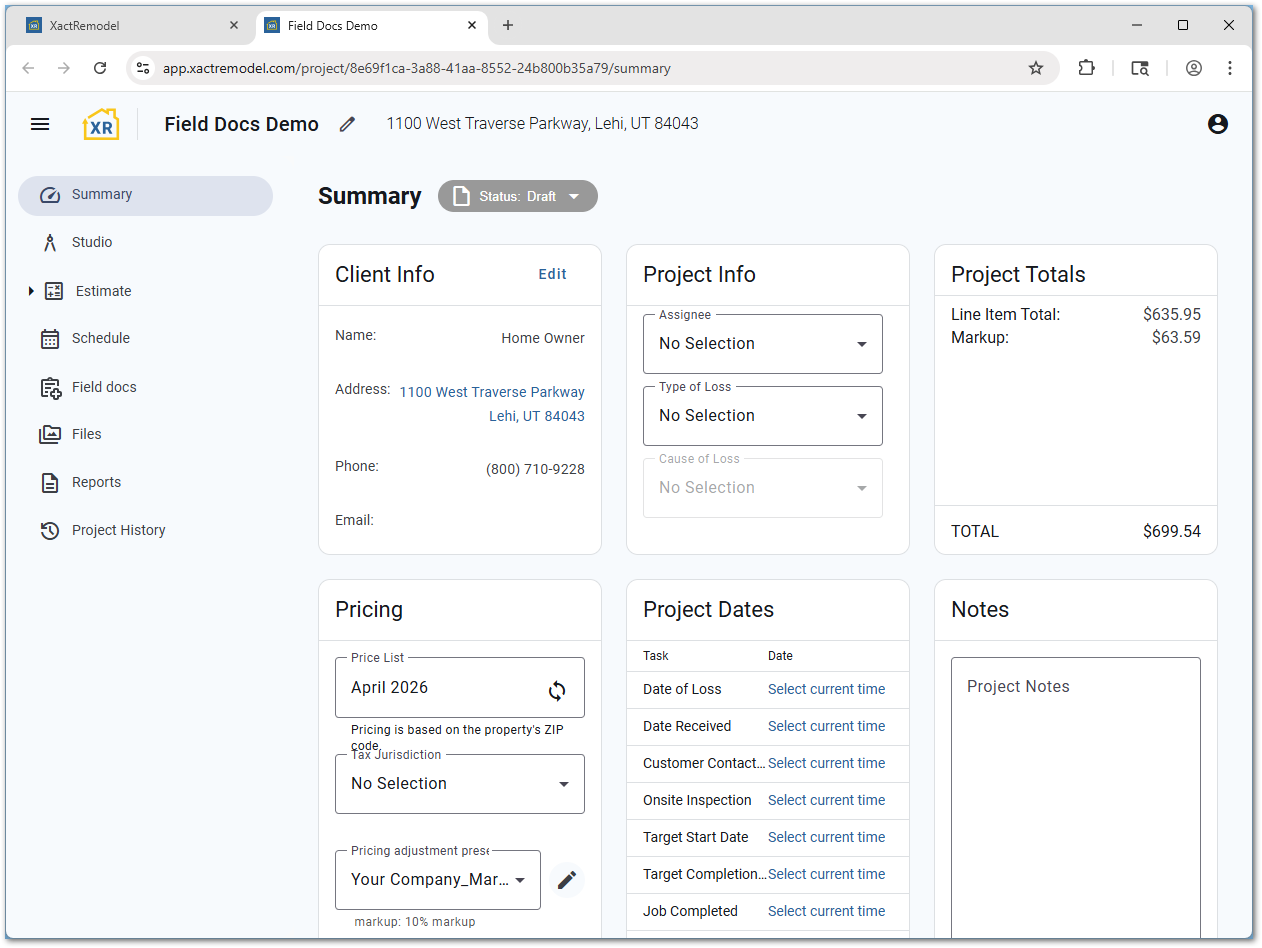Click the XR house logo
Image resolution: width=1262 pixels, height=948 pixels.
(101, 124)
